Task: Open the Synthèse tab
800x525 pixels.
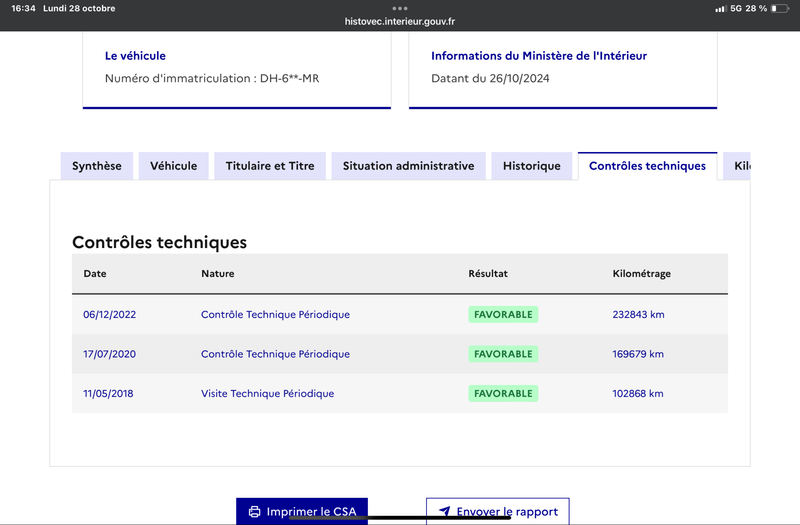Action: pos(97,166)
